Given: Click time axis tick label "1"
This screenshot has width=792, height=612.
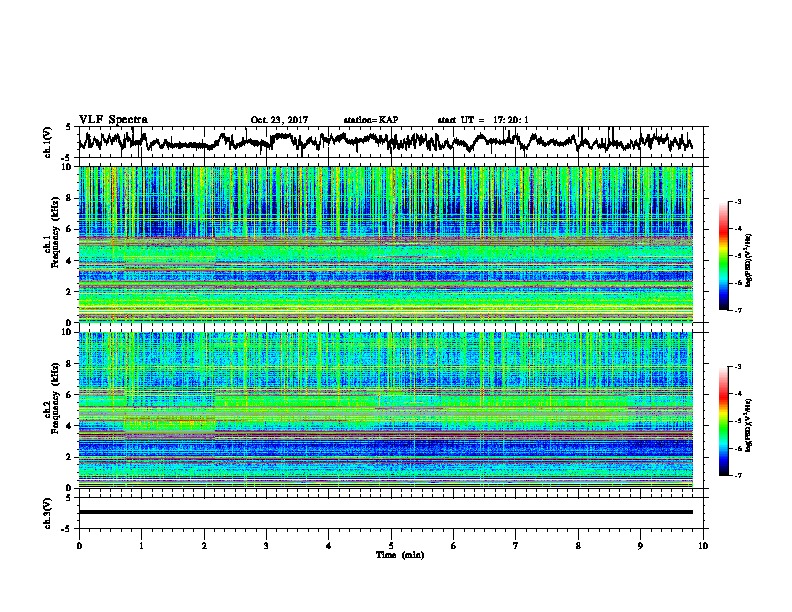Looking at the screenshot, I should 141,546.
